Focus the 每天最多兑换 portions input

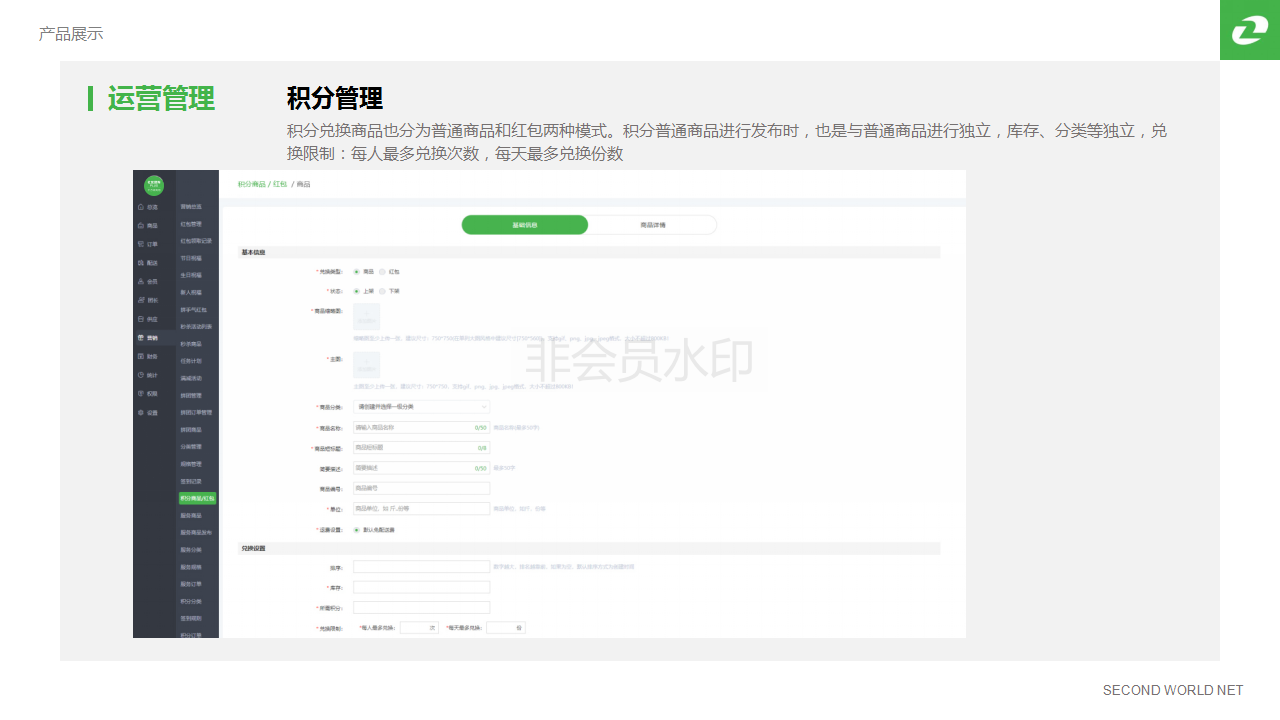tap(506, 628)
